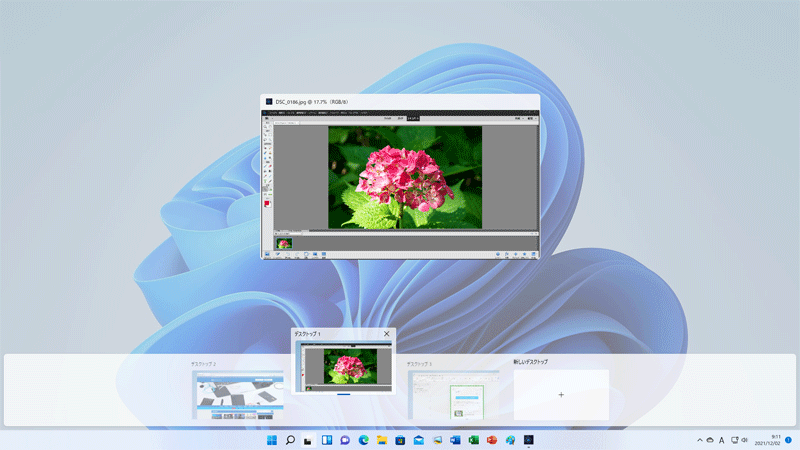Viewport: 800px width, 450px height.
Task: Open the volume speaker tray icon
Action: click(x=744, y=440)
